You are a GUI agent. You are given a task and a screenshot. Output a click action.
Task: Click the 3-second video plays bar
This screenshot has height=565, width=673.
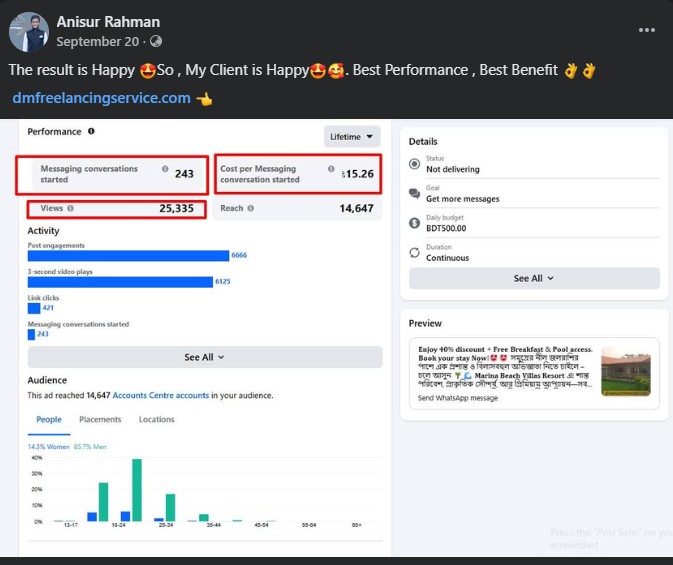point(120,282)
